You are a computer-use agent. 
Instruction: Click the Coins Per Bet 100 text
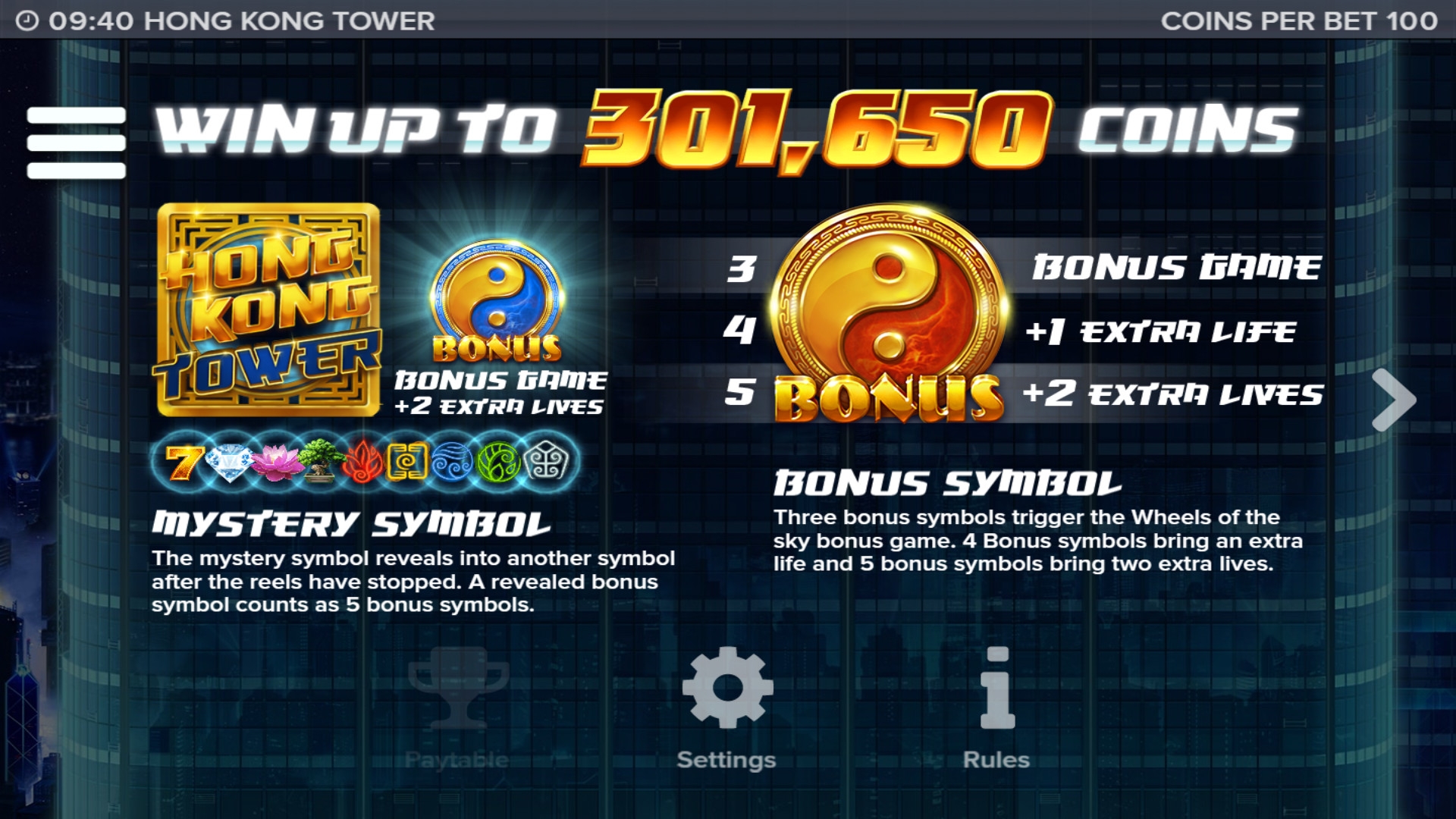pos(1299,21)
